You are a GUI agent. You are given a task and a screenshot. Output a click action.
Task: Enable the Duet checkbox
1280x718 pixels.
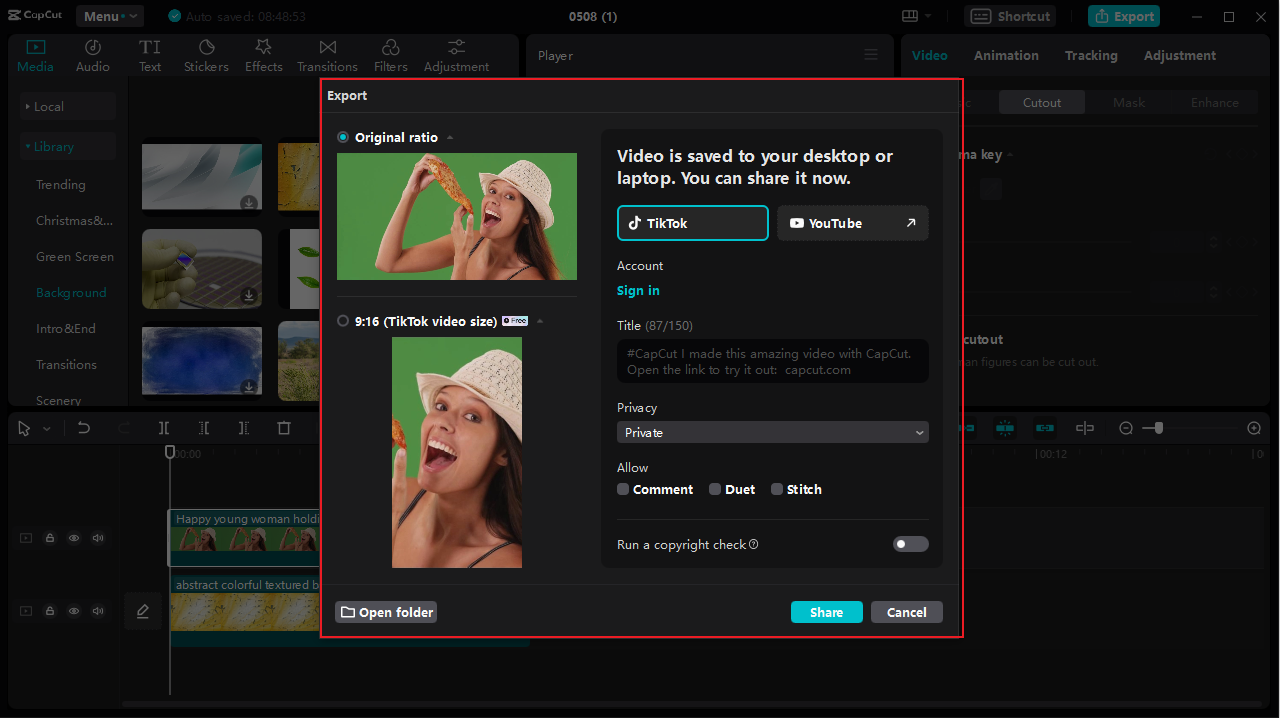[715, 489]
